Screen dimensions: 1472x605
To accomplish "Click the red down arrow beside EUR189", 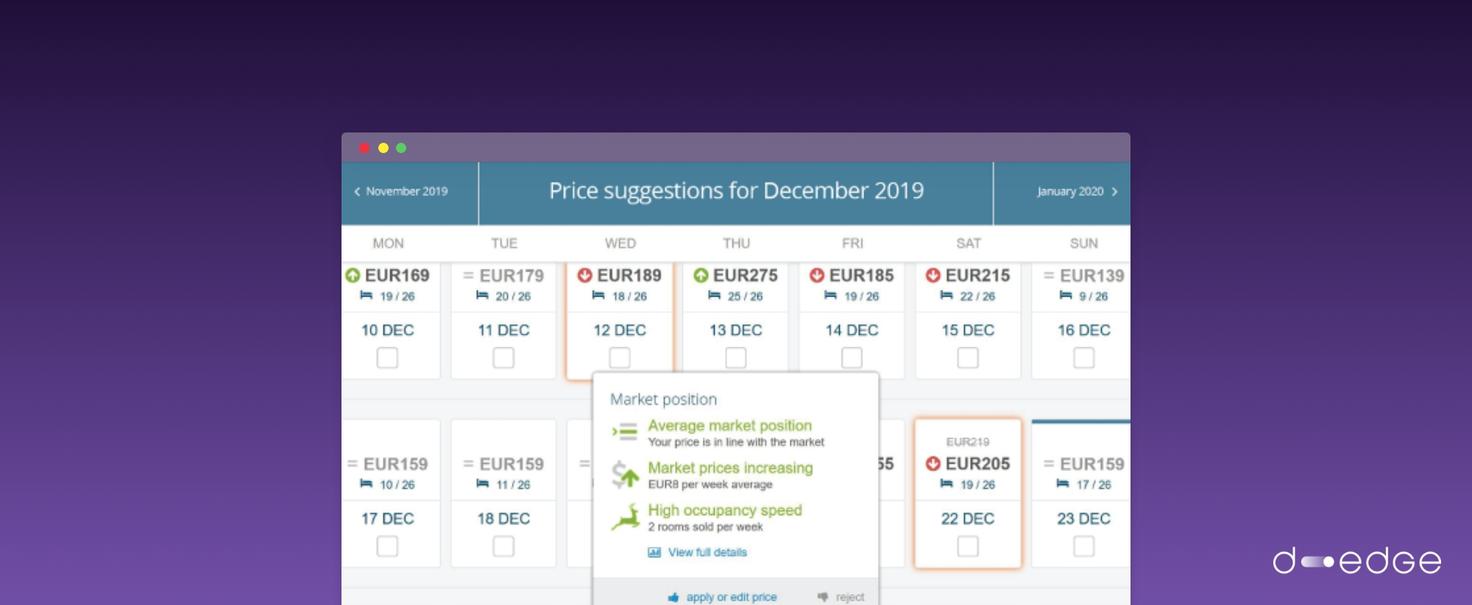I will (x=585, y=275).
